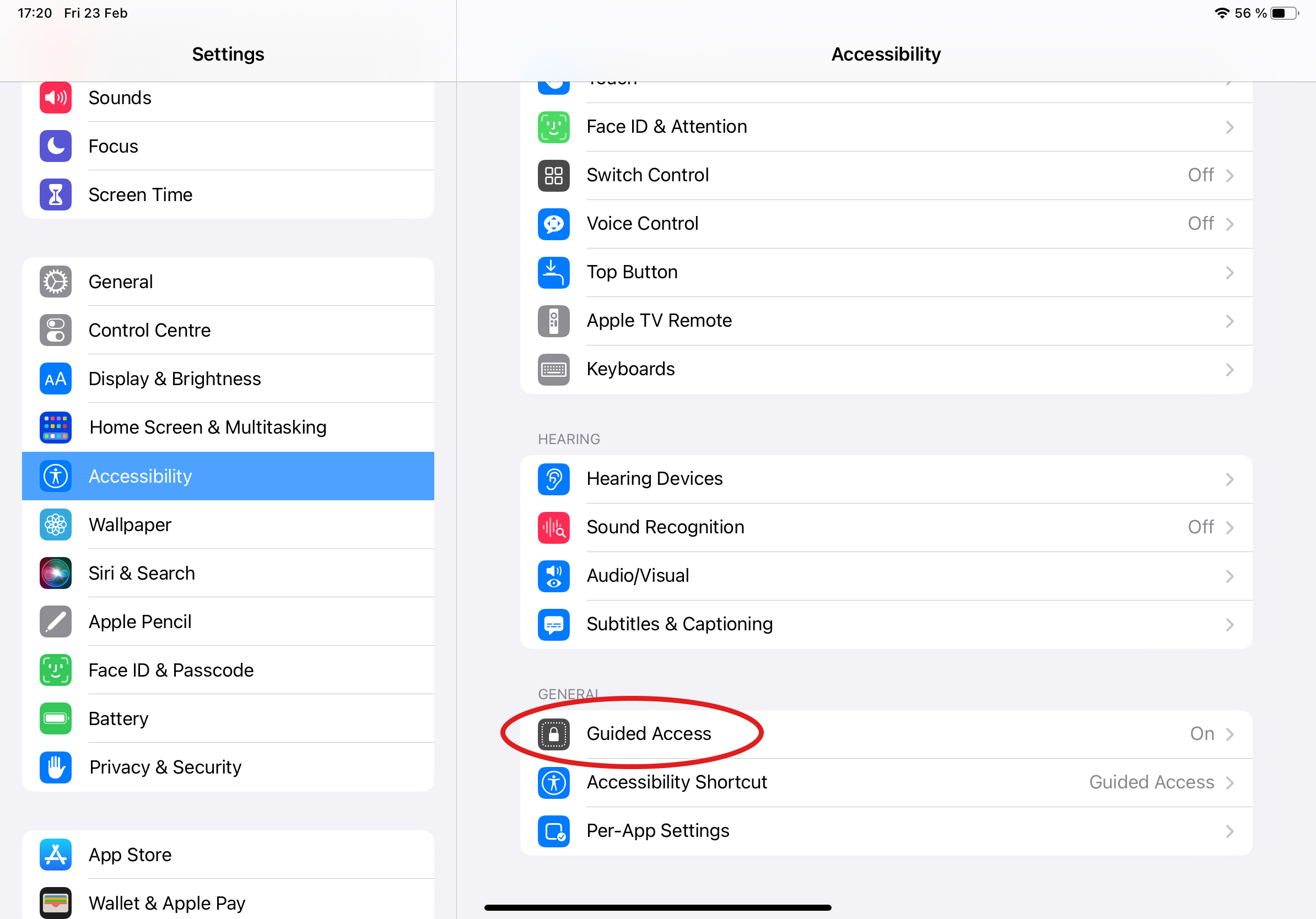This screenshot has height=919, width=1316.
Task: Tap the home indicator bar
Action: 657,907
